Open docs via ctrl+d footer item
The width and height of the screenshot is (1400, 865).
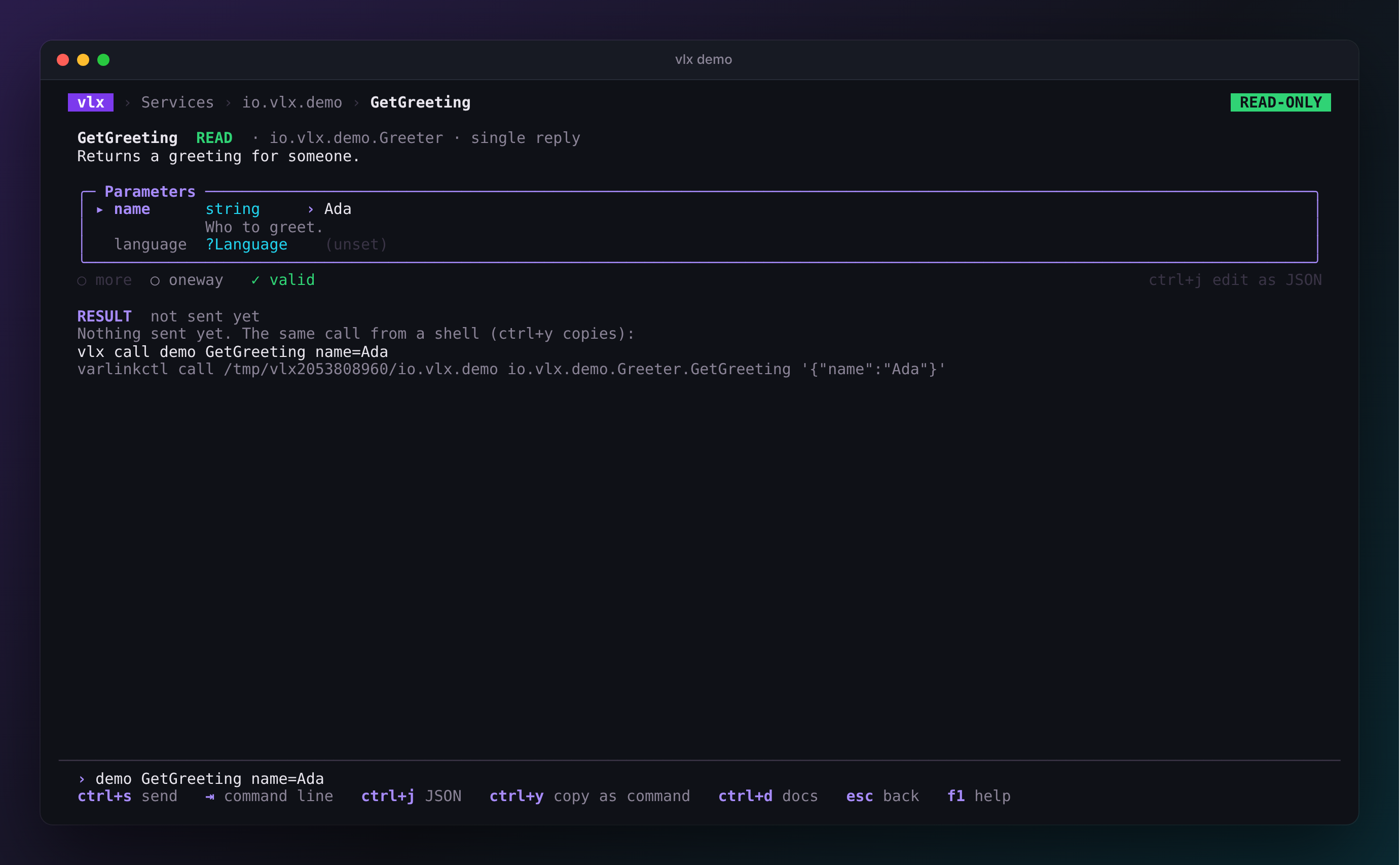click(768, 796)
